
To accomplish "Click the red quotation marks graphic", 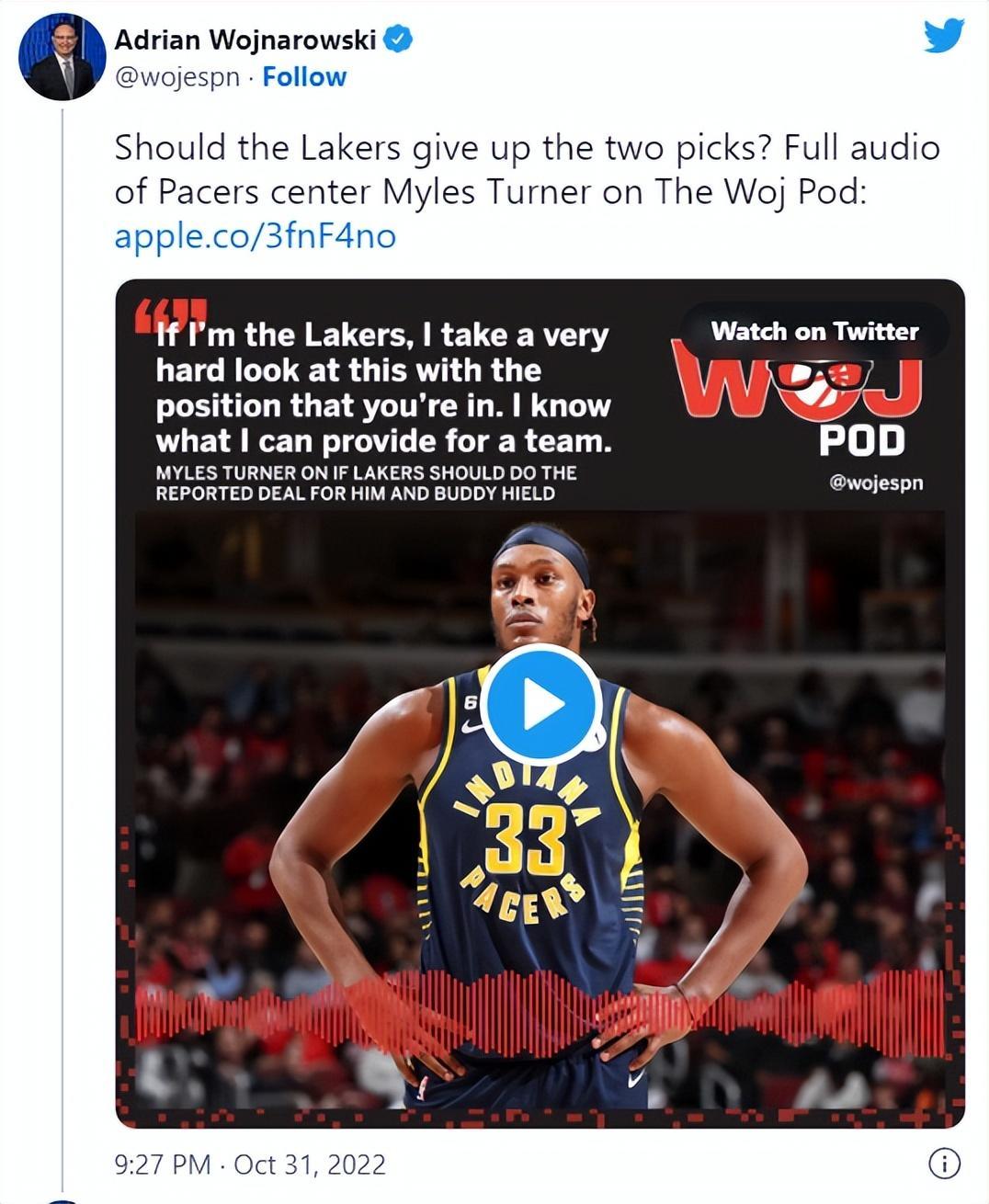I will pos(170,313).
